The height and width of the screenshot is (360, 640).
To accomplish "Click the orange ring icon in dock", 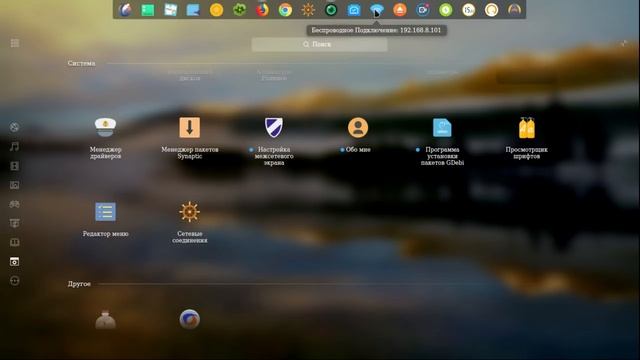I will pos(491,9).
